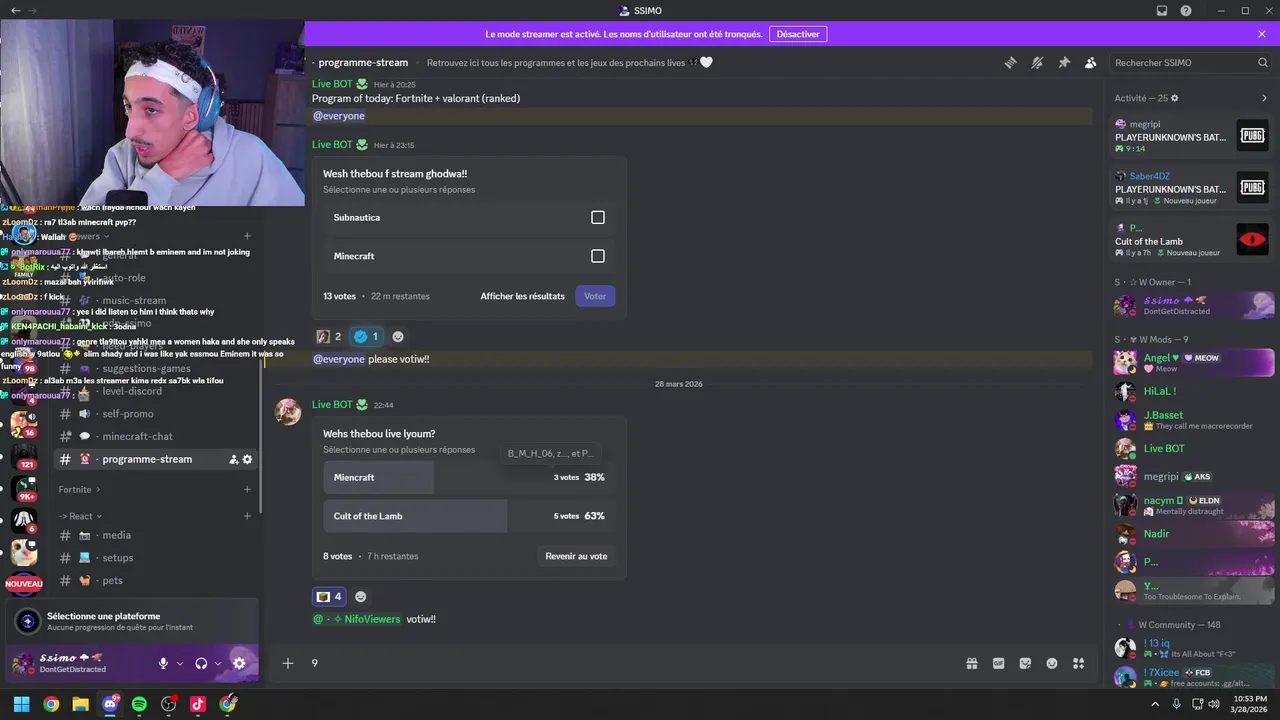The height and width of the screenshot is (720, 1280).
Task: Click the Cult of the Lamb result bar
Action: point(469,516)
